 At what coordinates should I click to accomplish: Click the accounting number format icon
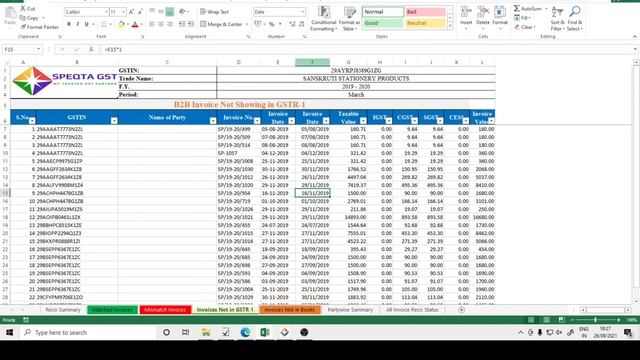(x=258, y=24)
